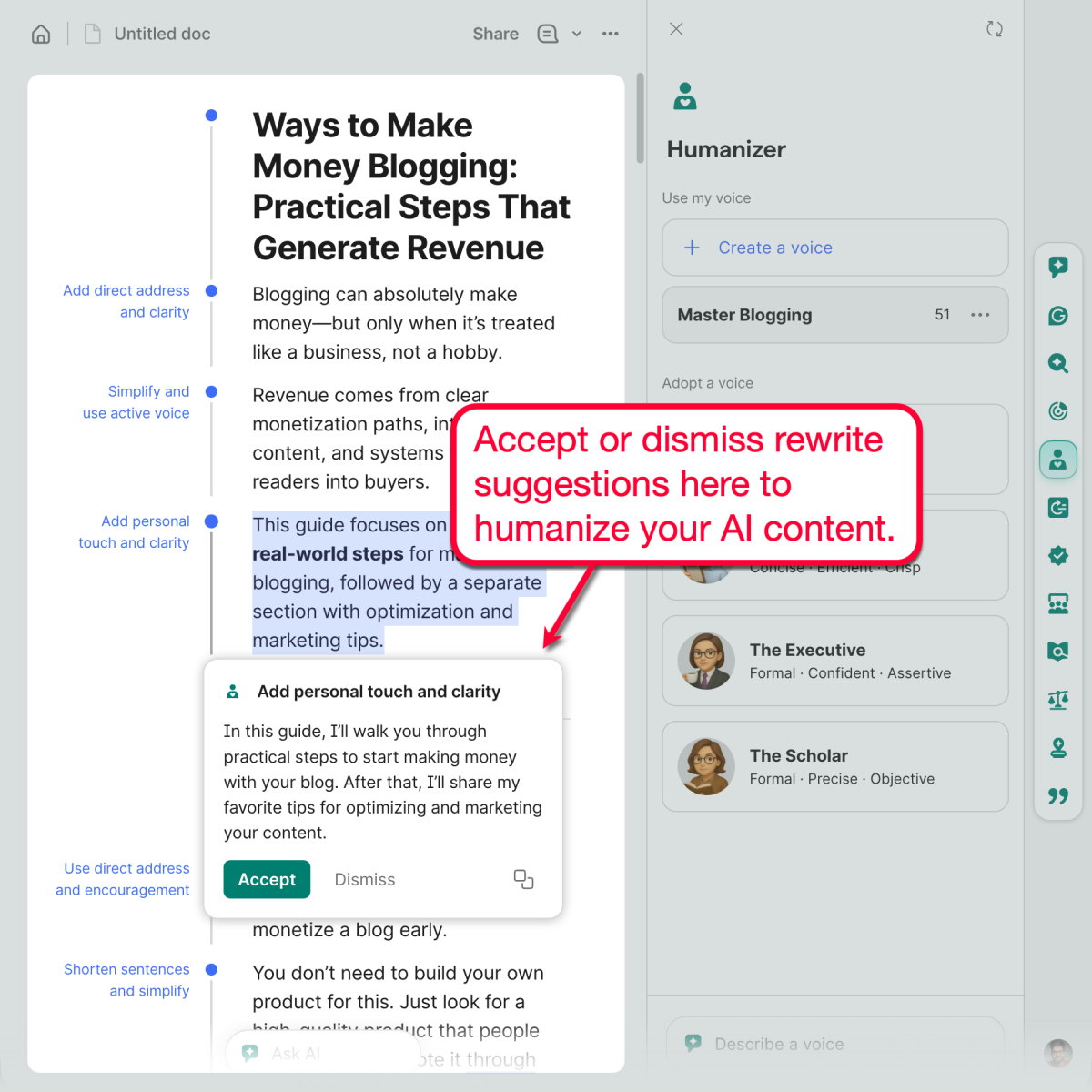This screenshot has height=1092, width=1092.
Task: Open the three-dot menu in the top bar
Action: [611, 34]
